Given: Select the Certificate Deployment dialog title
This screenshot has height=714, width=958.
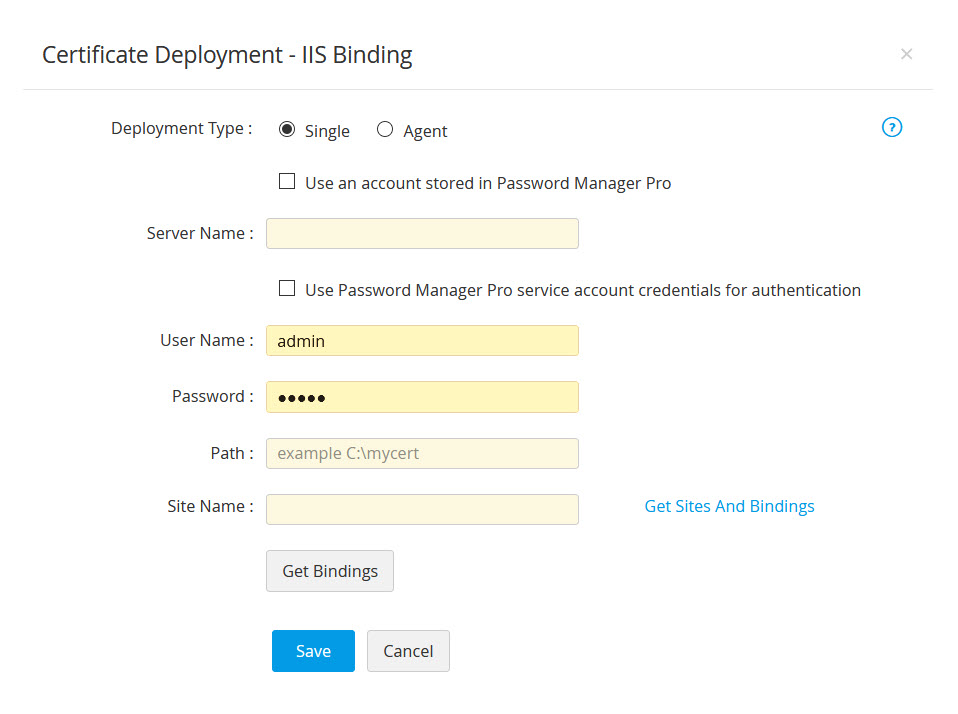Looking at the screenshot, I should pos(226,54).
